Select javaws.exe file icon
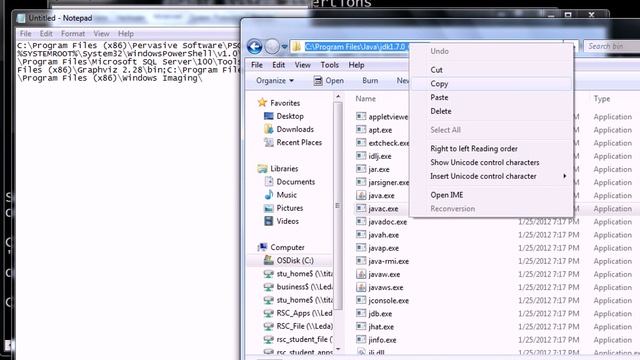640x360 pixels. click(x=361, y=287)
